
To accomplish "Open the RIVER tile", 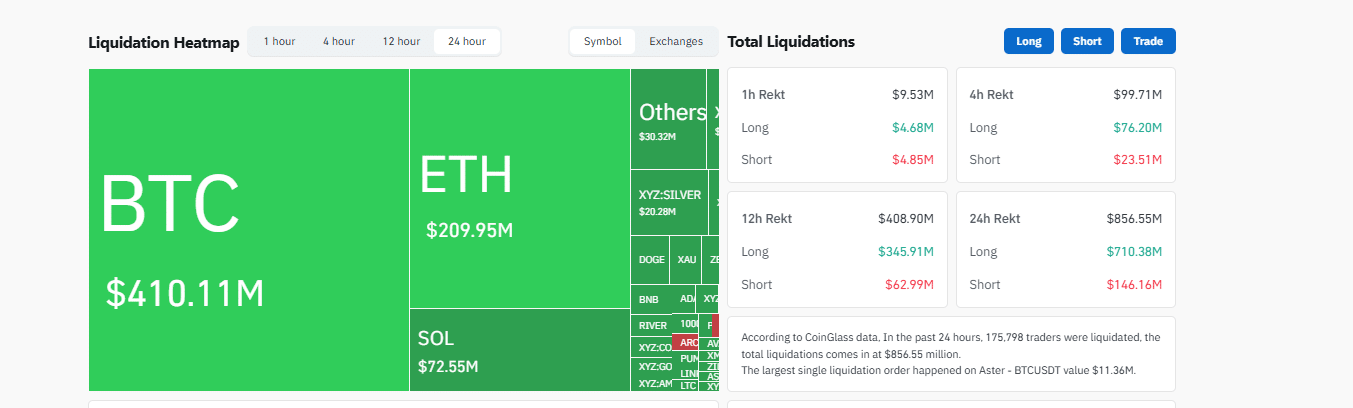I will (651, 325).
